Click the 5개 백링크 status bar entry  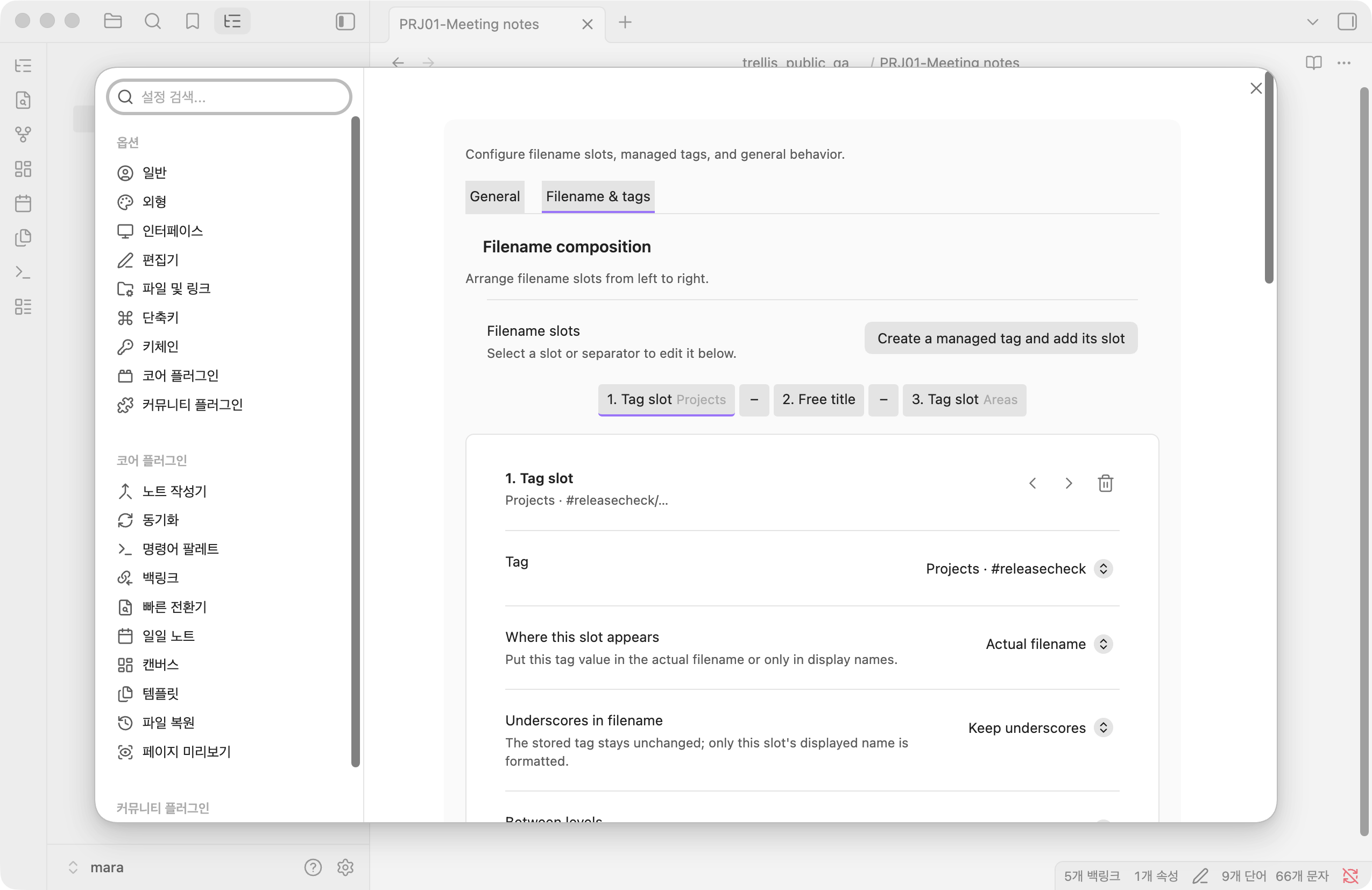(1091, 875)
